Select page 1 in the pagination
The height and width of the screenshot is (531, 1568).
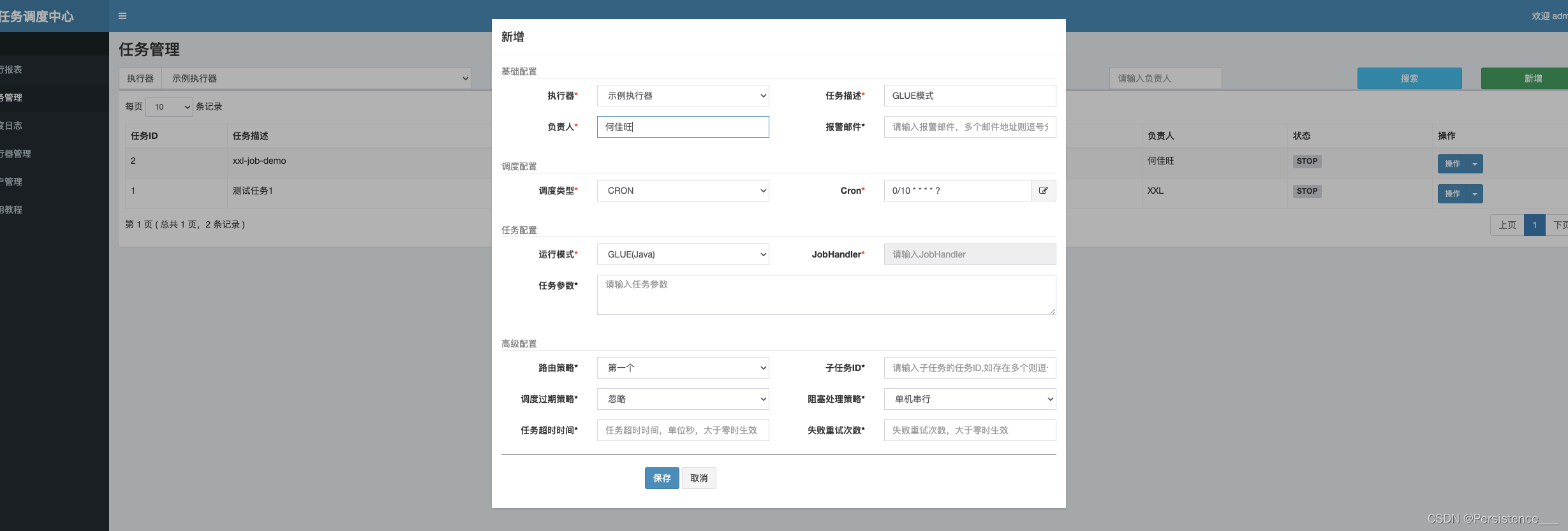coord(1535,225)
